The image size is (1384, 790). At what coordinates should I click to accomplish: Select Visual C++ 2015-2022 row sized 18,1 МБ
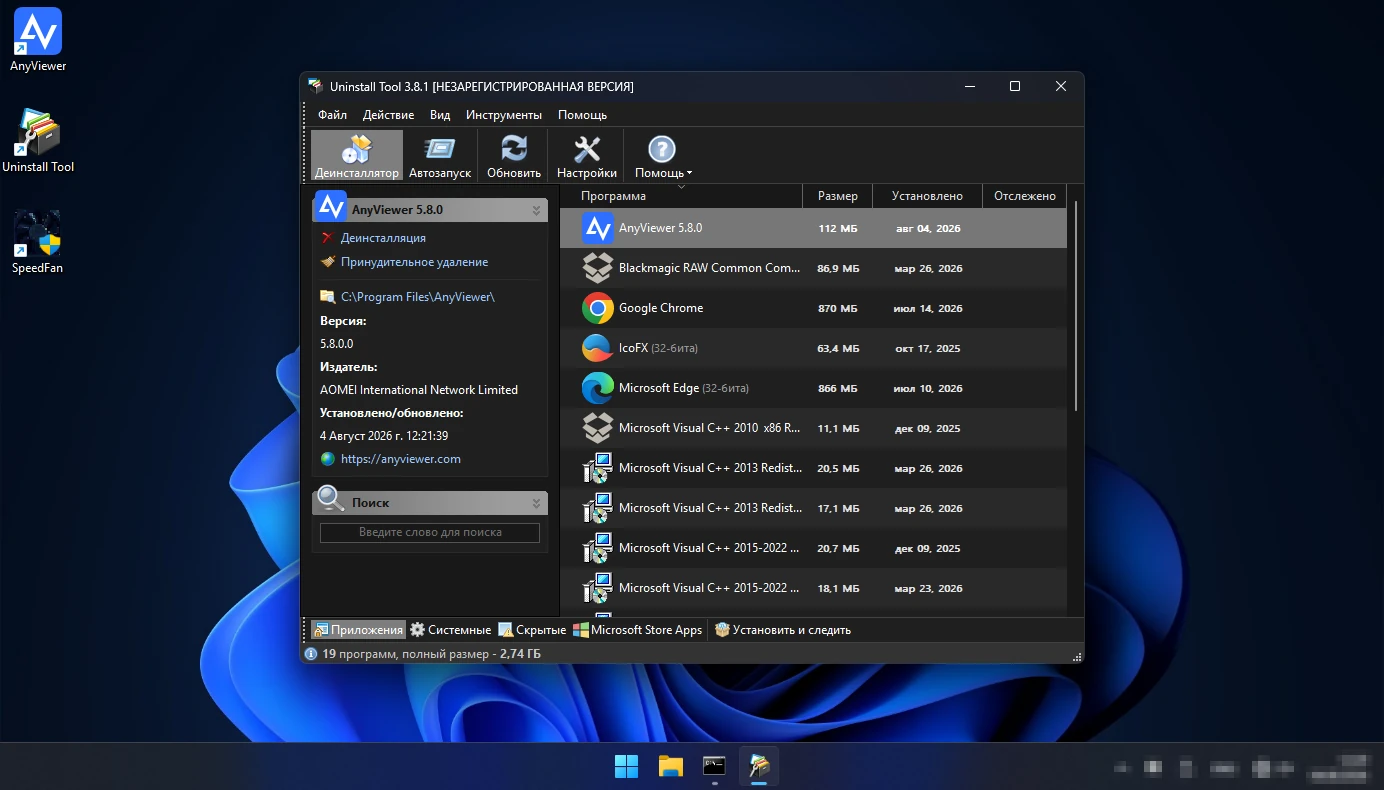tap(813, 588)
